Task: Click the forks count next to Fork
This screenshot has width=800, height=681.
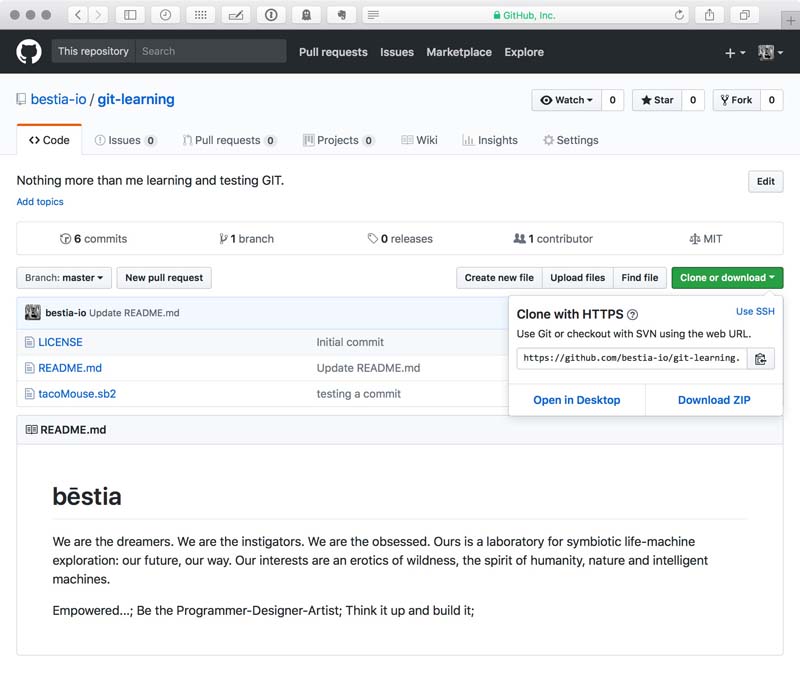Action: (x=771, y=100)
